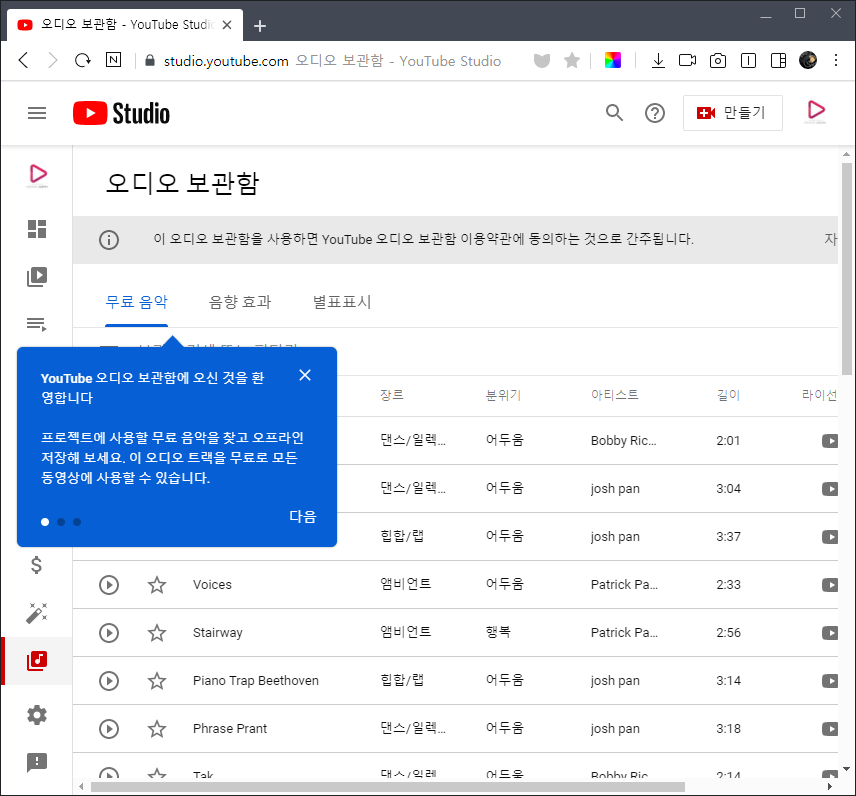The width and height of the screenshot is (856, 796).
Task: Click the video recorder icon in toolbar
Action: (687, 60)
